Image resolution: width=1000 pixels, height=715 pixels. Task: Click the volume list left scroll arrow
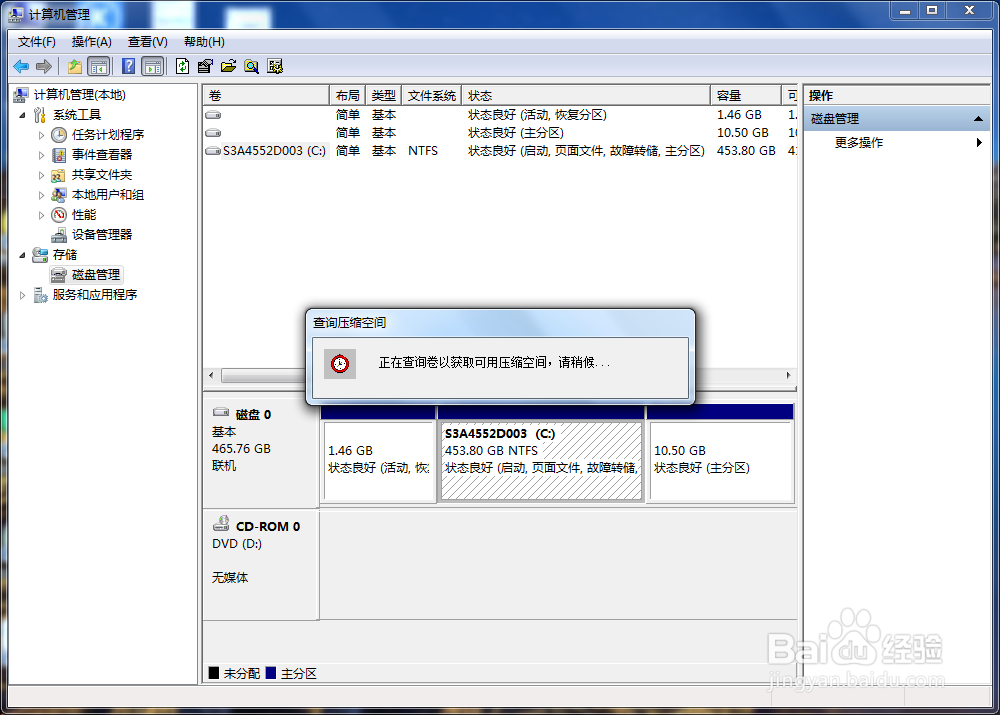point(211,376)
